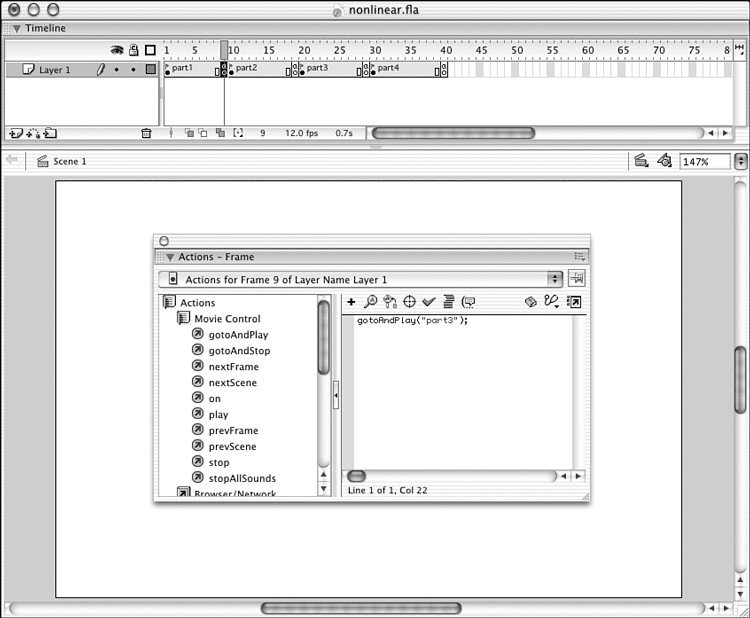Click the Insert Layer Folder icon
Image resolution: width=750 pixels, height=618 pixels.
50,133
